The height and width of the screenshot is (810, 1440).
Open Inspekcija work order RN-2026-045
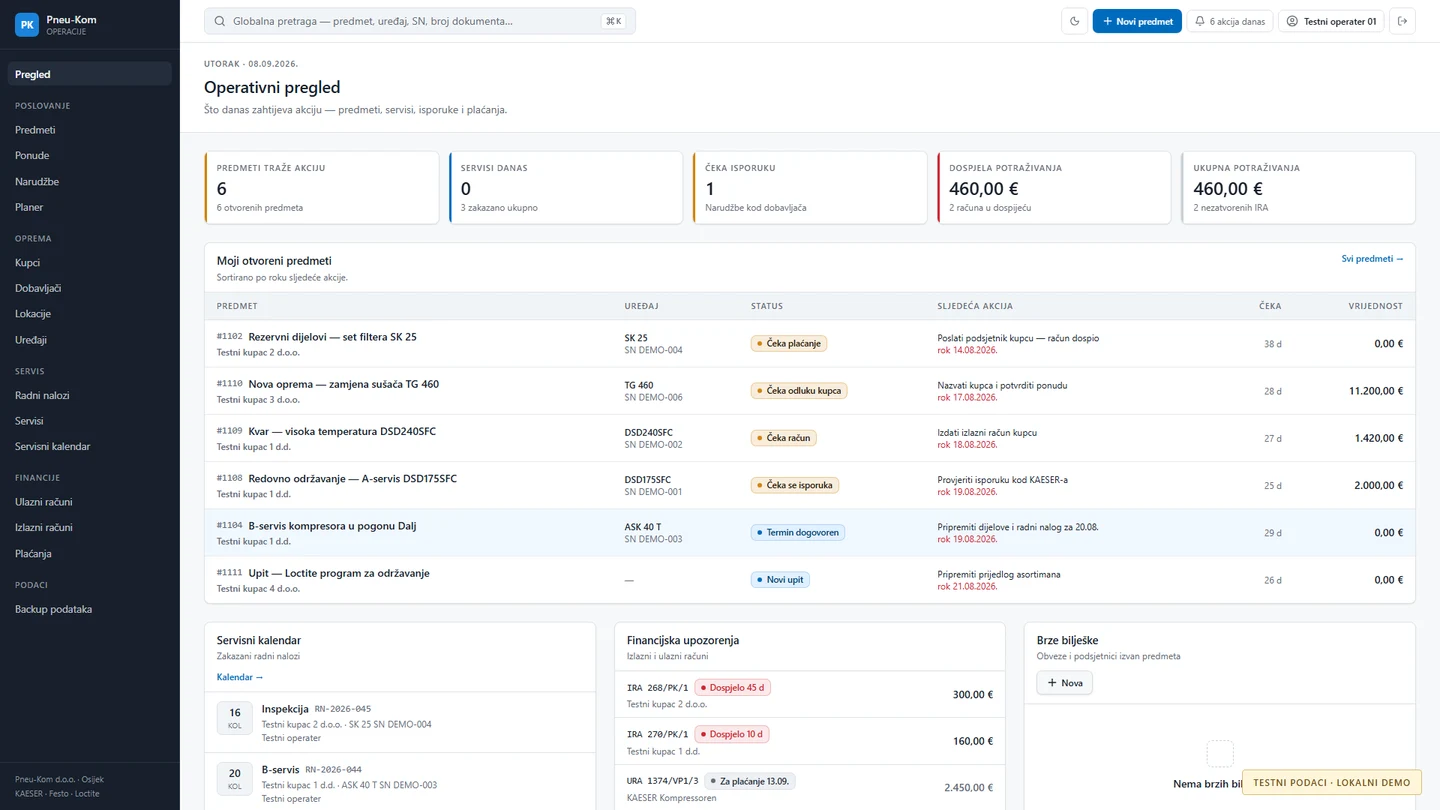click(x=400, y=722)
